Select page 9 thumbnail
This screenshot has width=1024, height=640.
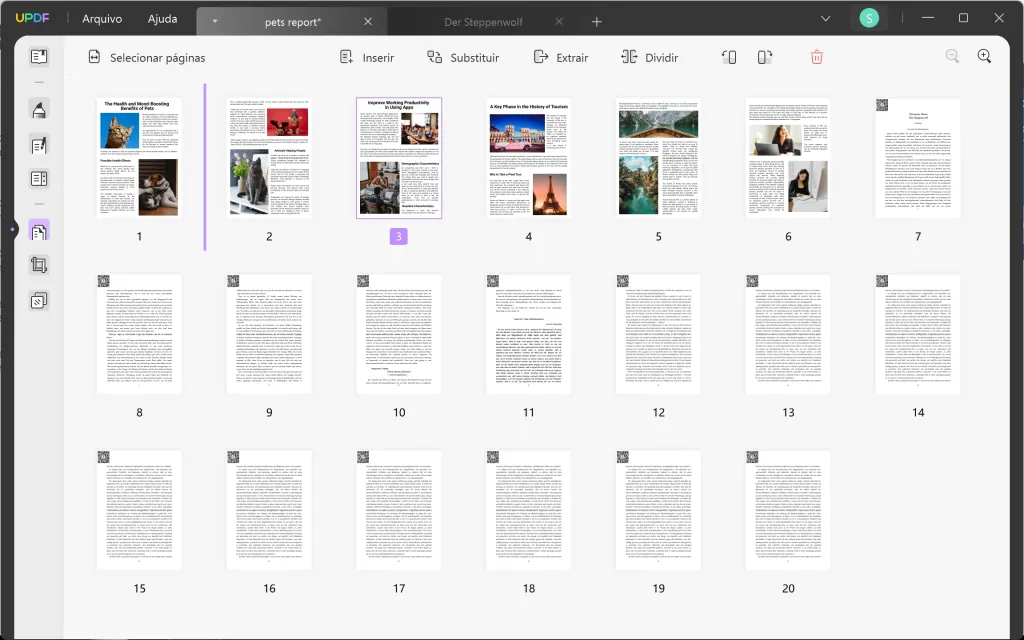click(268, 334)
